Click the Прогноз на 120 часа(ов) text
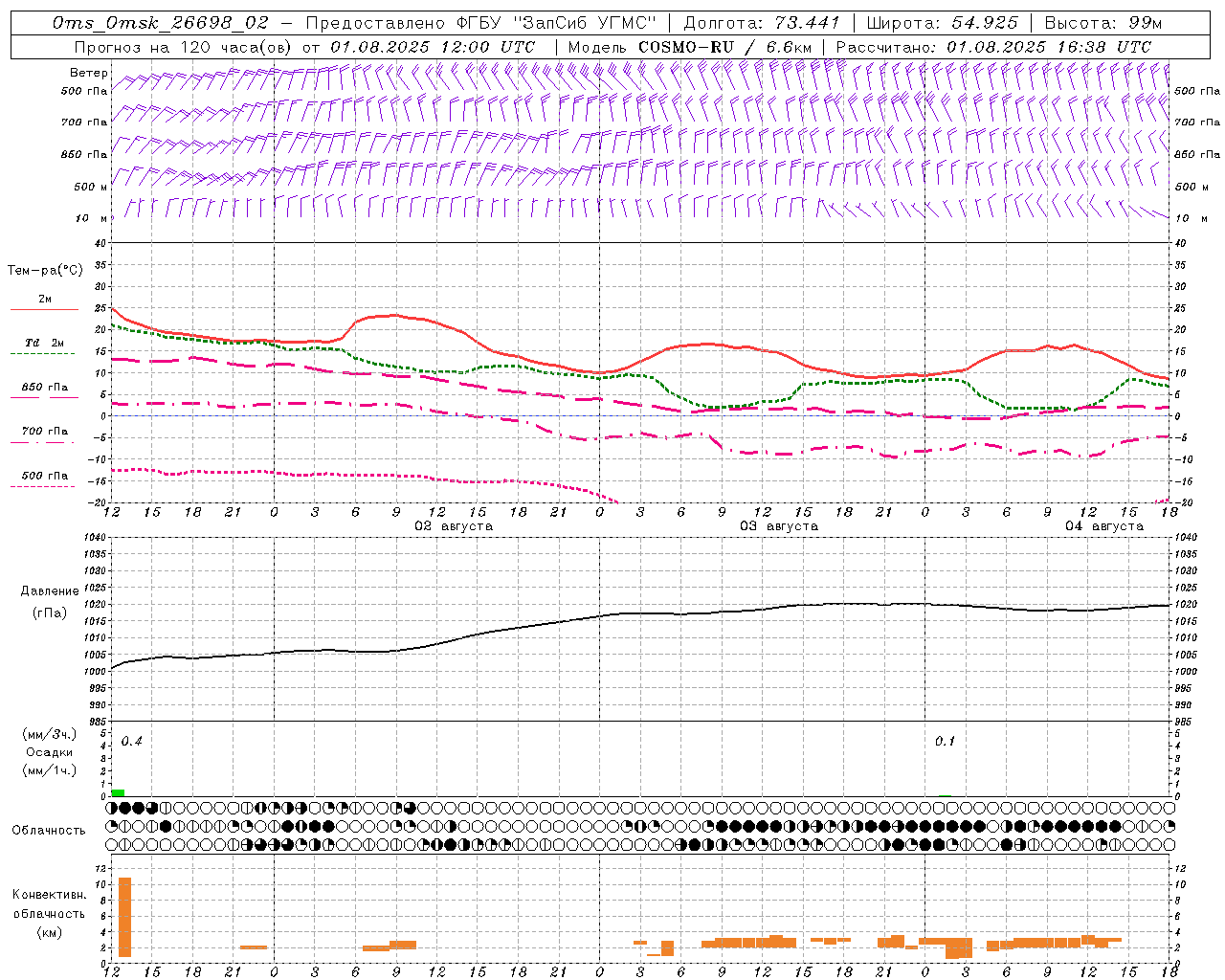 point(184,47)
